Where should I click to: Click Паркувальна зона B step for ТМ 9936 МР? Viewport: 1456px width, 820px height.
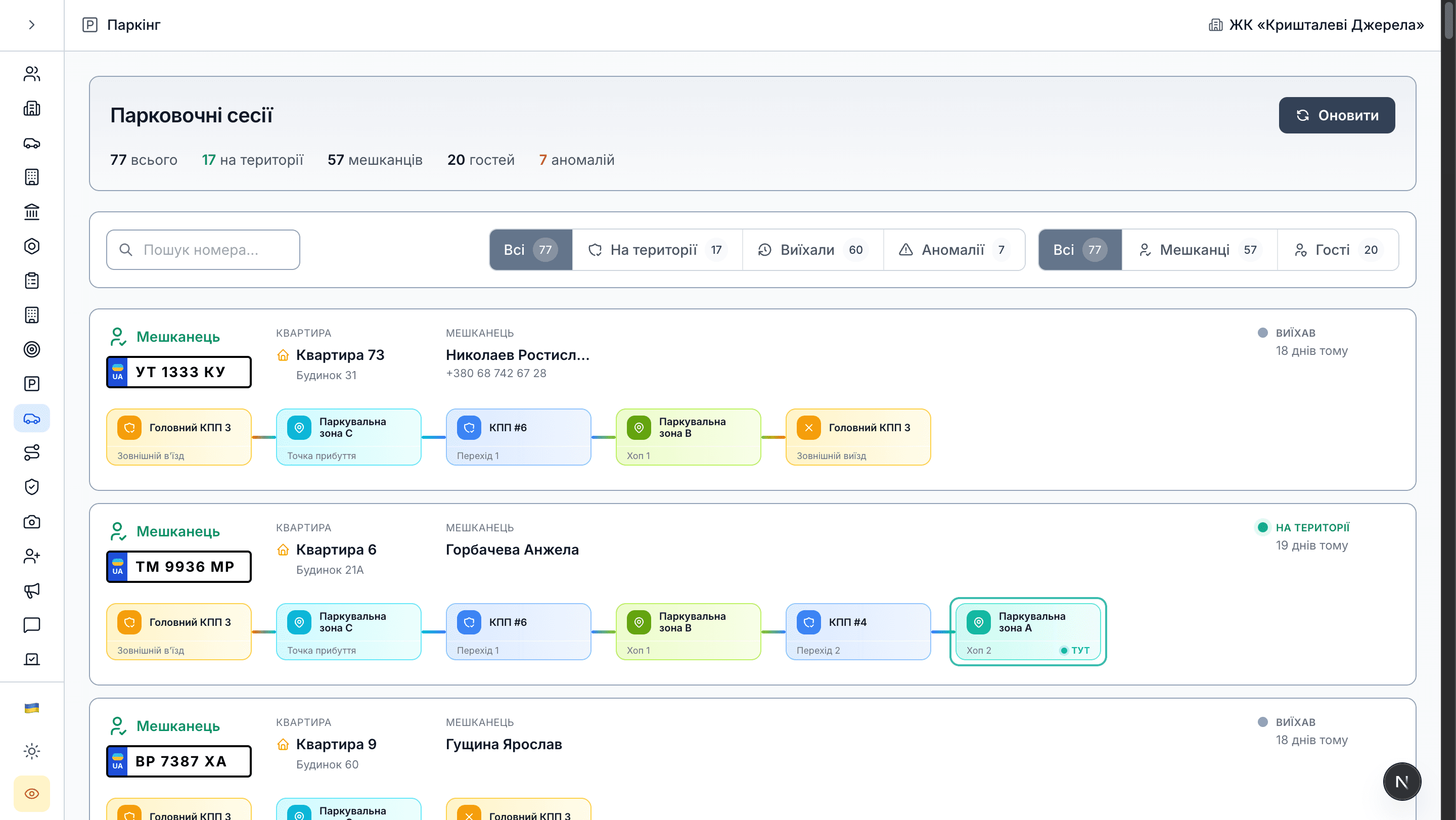688,631
